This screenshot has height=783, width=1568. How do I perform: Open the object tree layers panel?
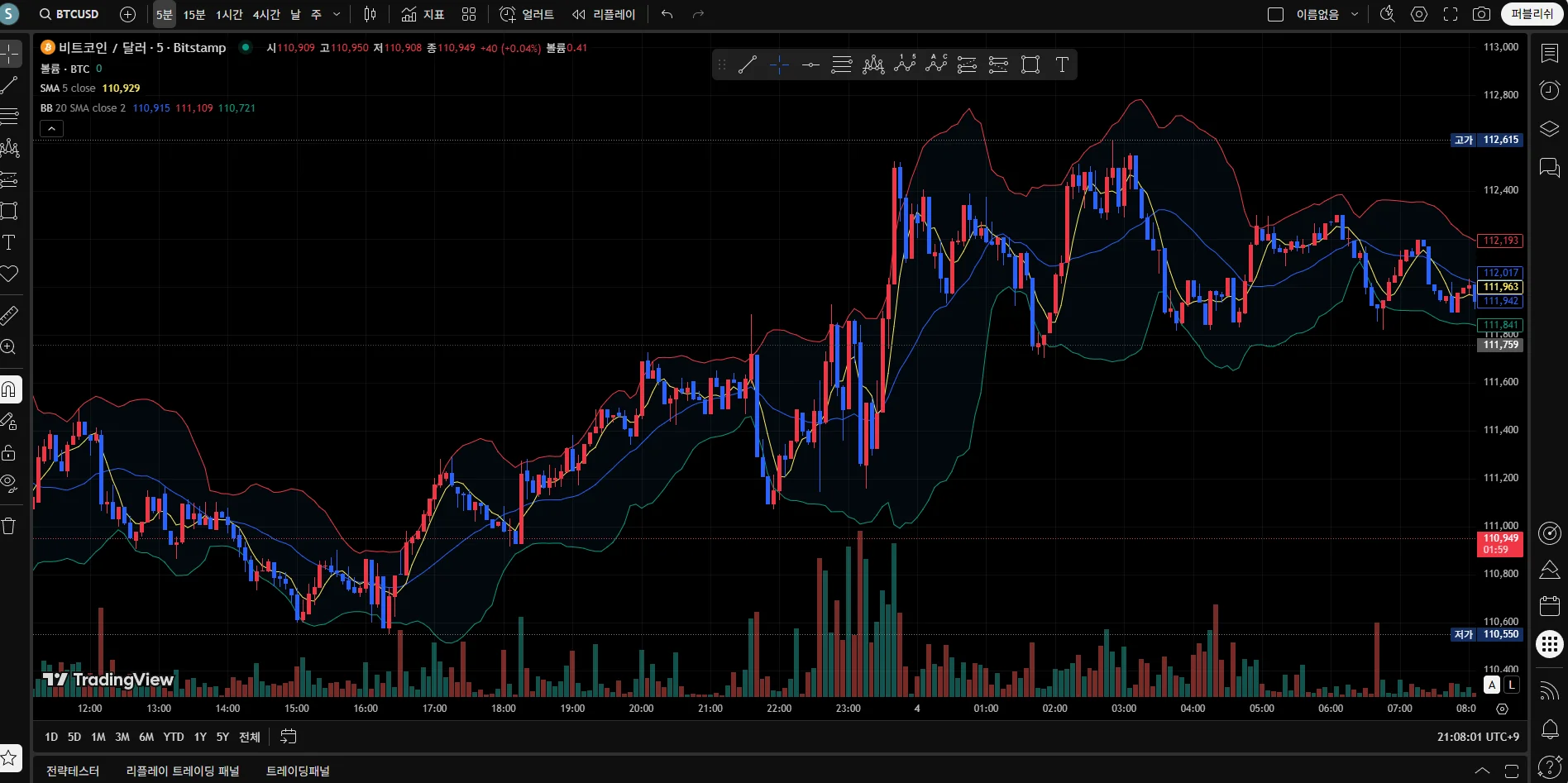(x=1550, y=129)
